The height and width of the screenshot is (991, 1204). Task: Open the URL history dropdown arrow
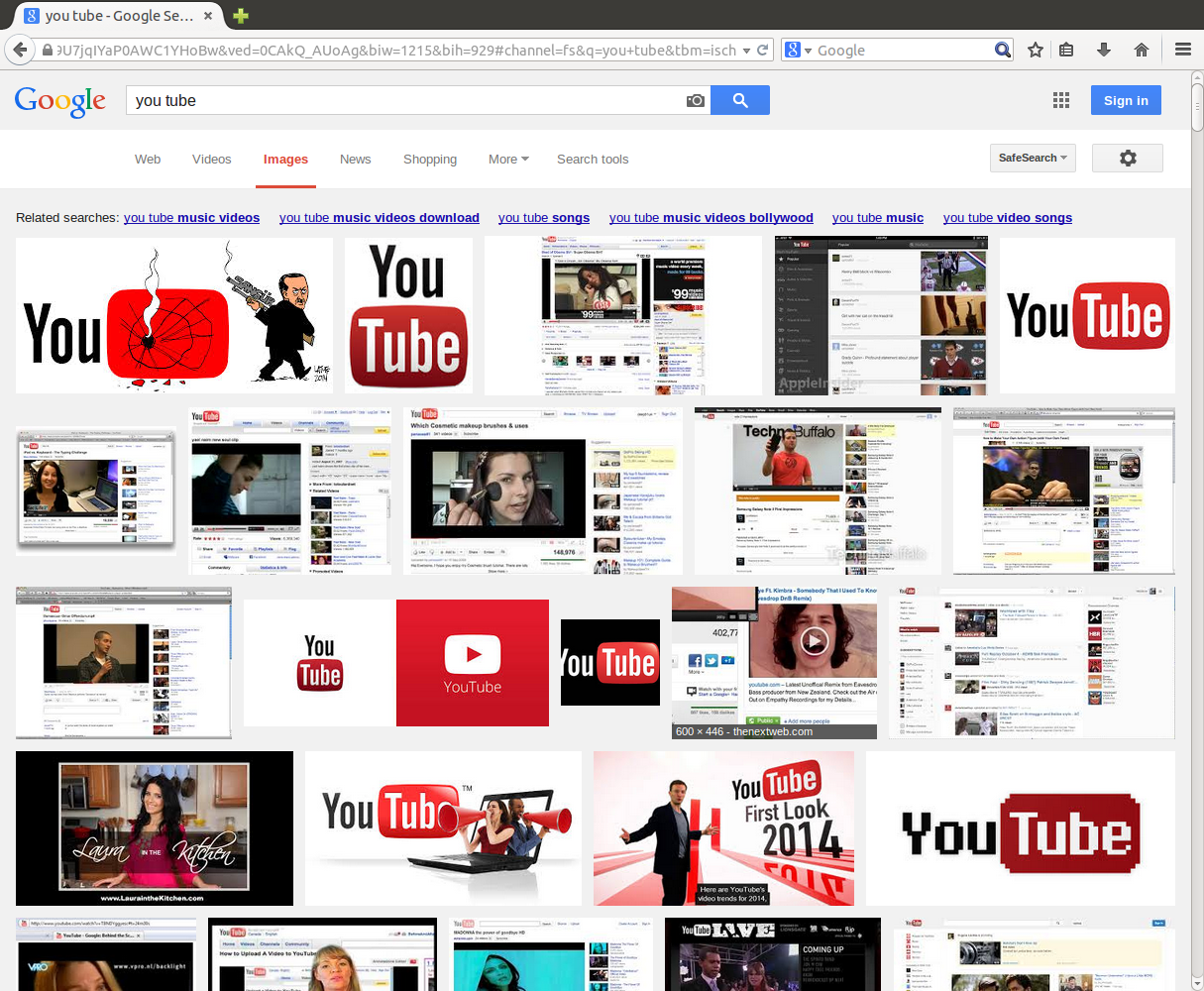(x=746, y=50)
